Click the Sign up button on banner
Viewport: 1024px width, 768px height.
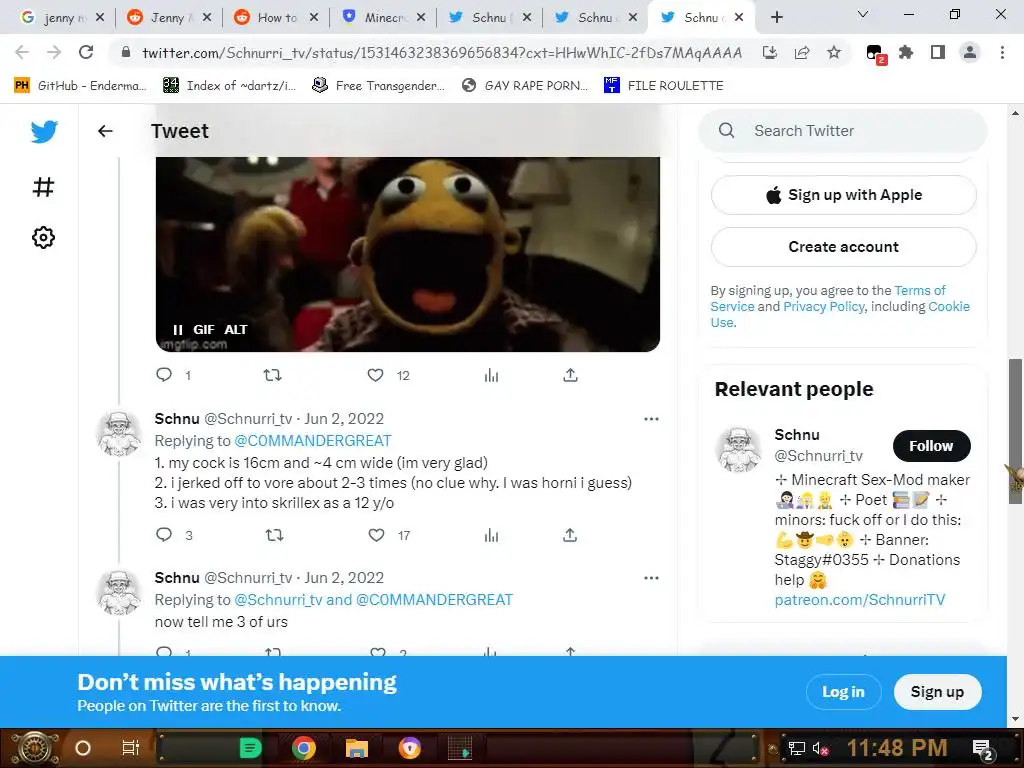[x=937, y=692]
